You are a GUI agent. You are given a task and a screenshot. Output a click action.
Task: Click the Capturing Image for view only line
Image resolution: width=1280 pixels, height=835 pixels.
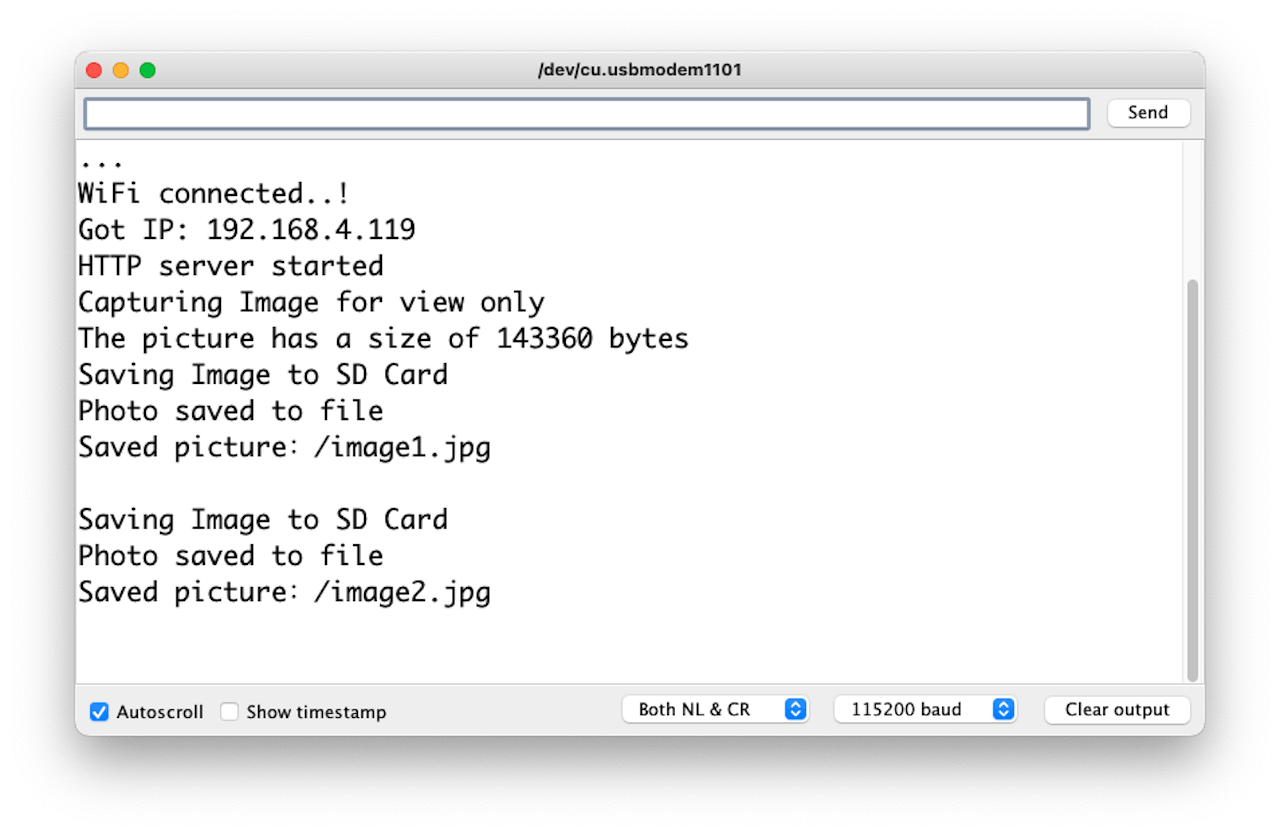tap(311, 302)
